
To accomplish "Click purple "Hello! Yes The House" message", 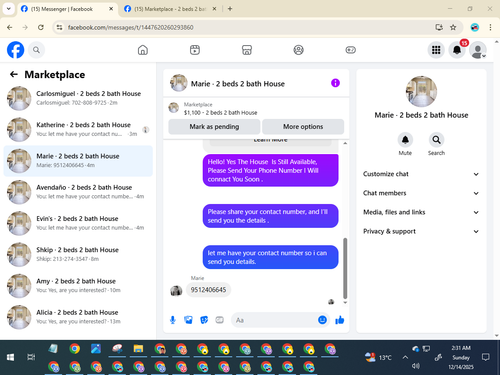I will coord(270,170).
